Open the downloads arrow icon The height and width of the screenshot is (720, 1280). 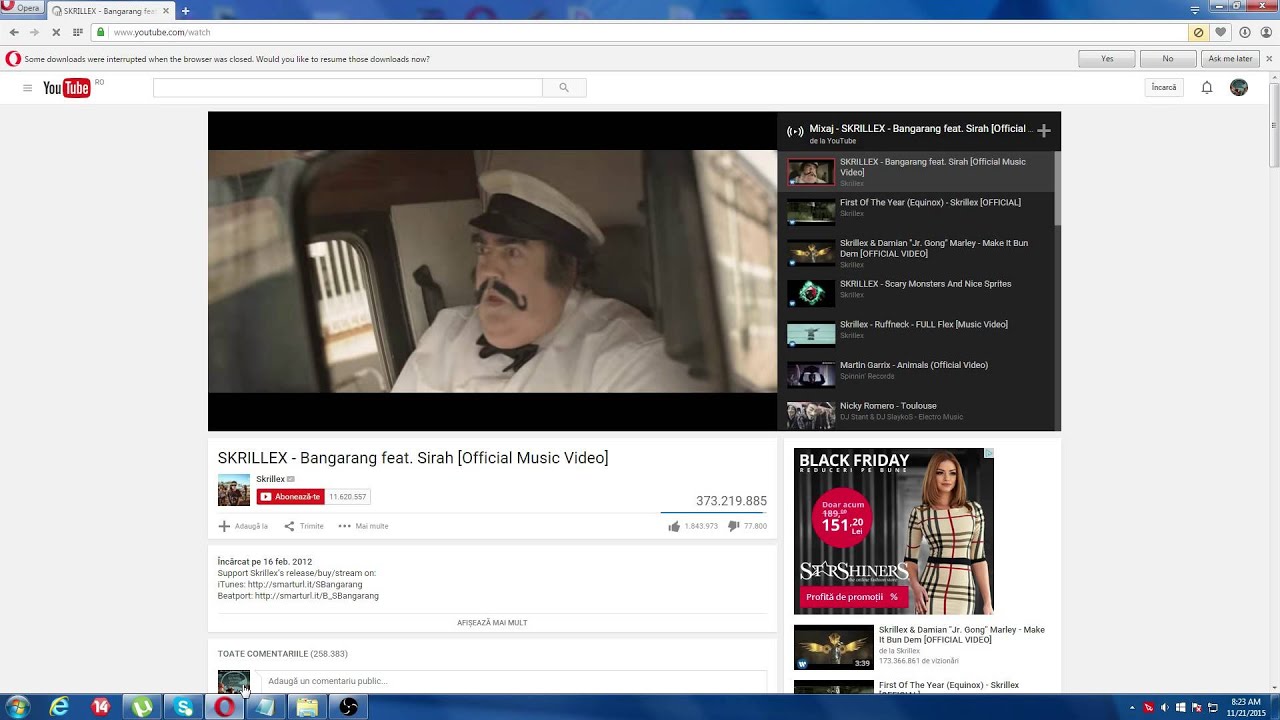point(1244,32)
